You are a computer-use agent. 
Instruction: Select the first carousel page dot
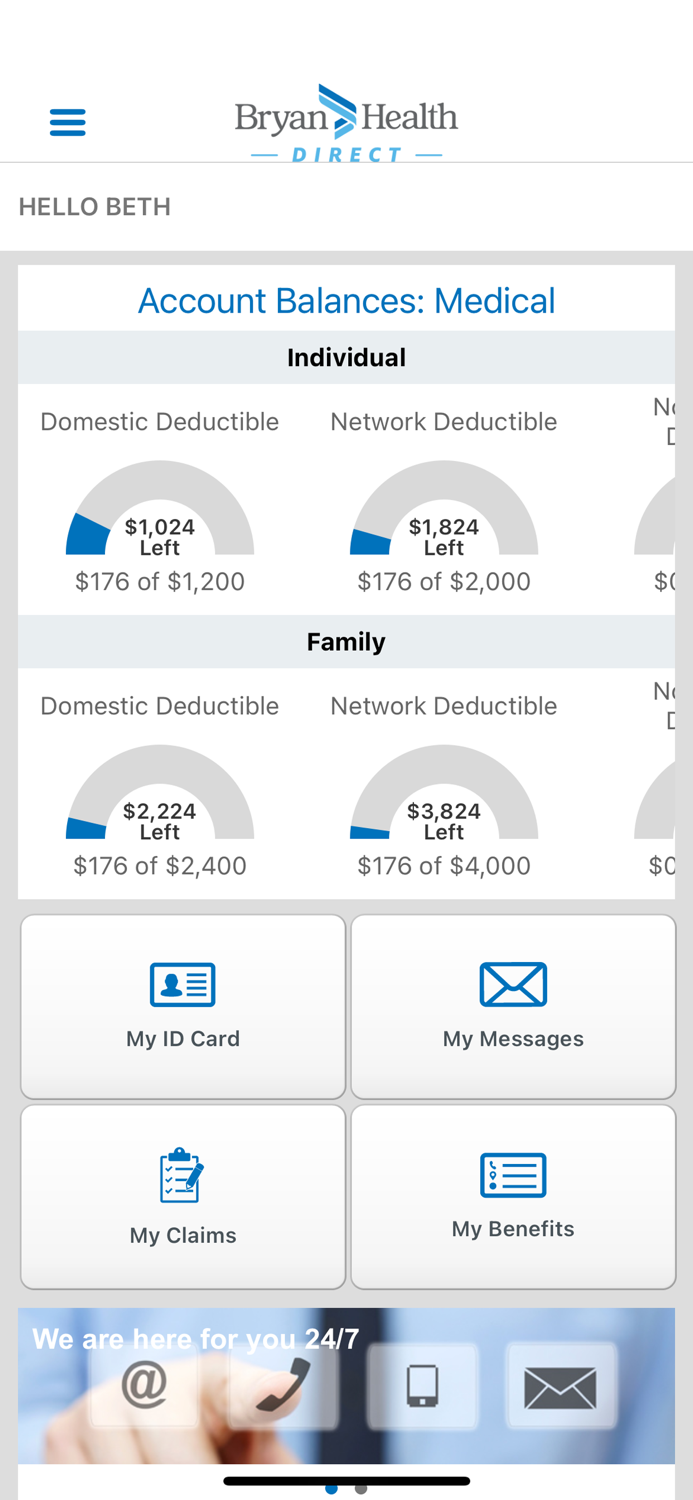click(x=330, y=1488)
